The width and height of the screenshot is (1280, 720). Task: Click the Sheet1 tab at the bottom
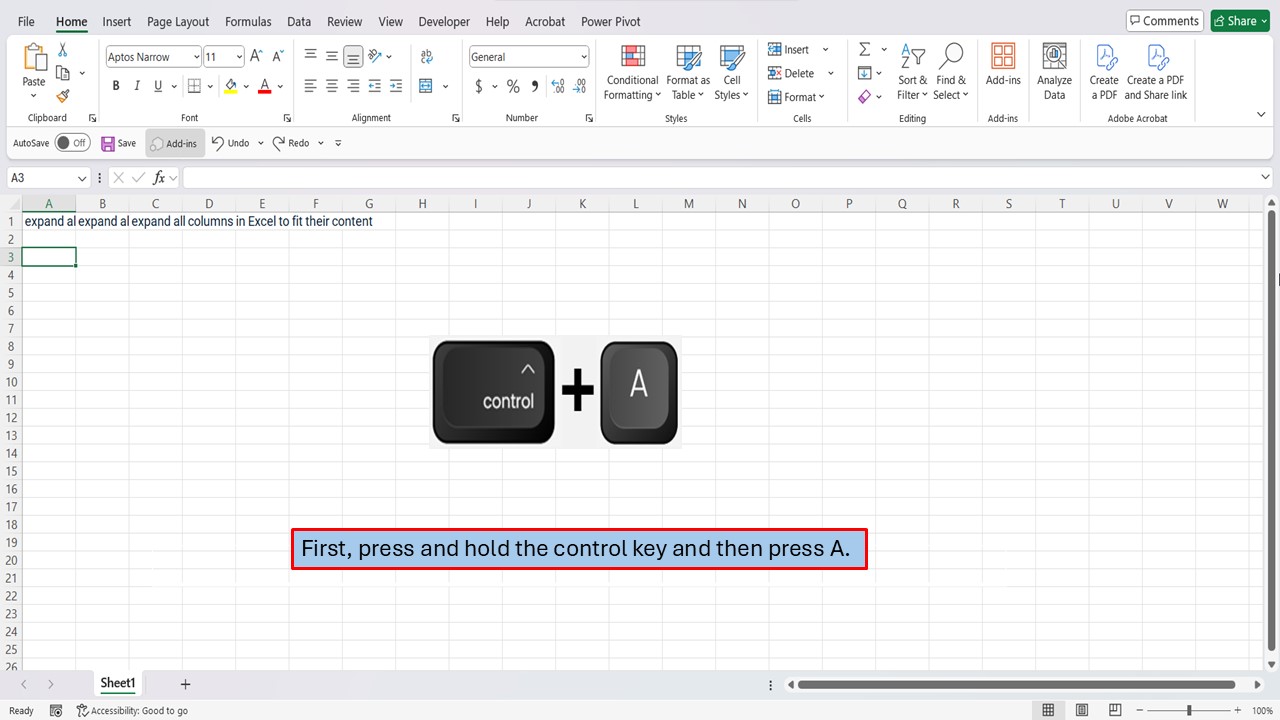pyautogui.click(x=117, y=683)
